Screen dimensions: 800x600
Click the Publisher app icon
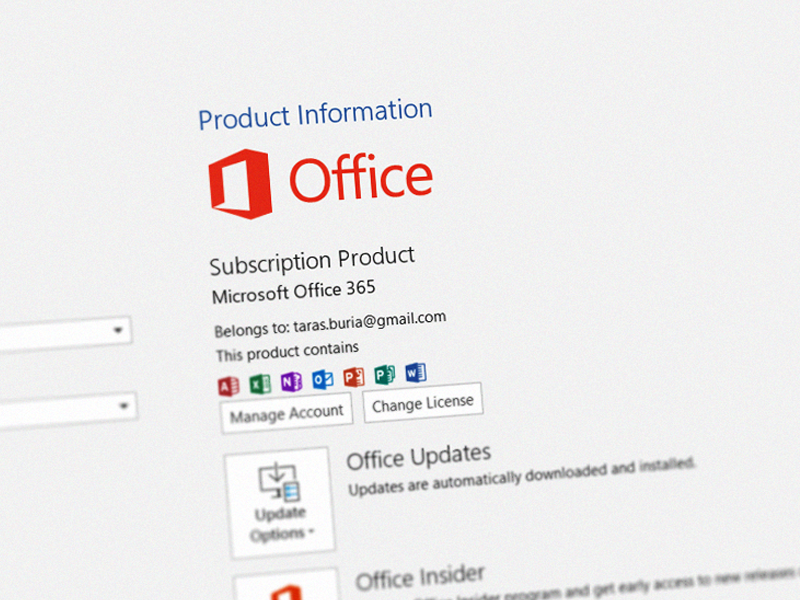pos(384,374)
